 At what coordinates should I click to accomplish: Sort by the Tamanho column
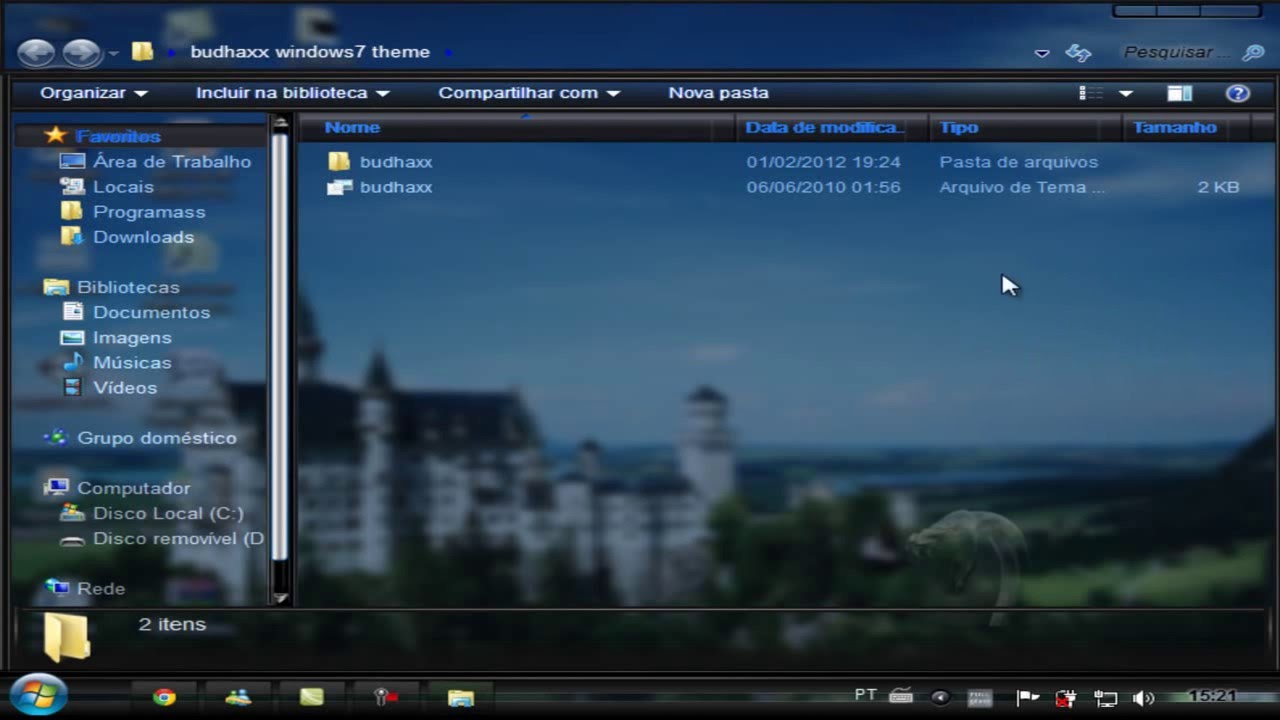pos(1175,127)
